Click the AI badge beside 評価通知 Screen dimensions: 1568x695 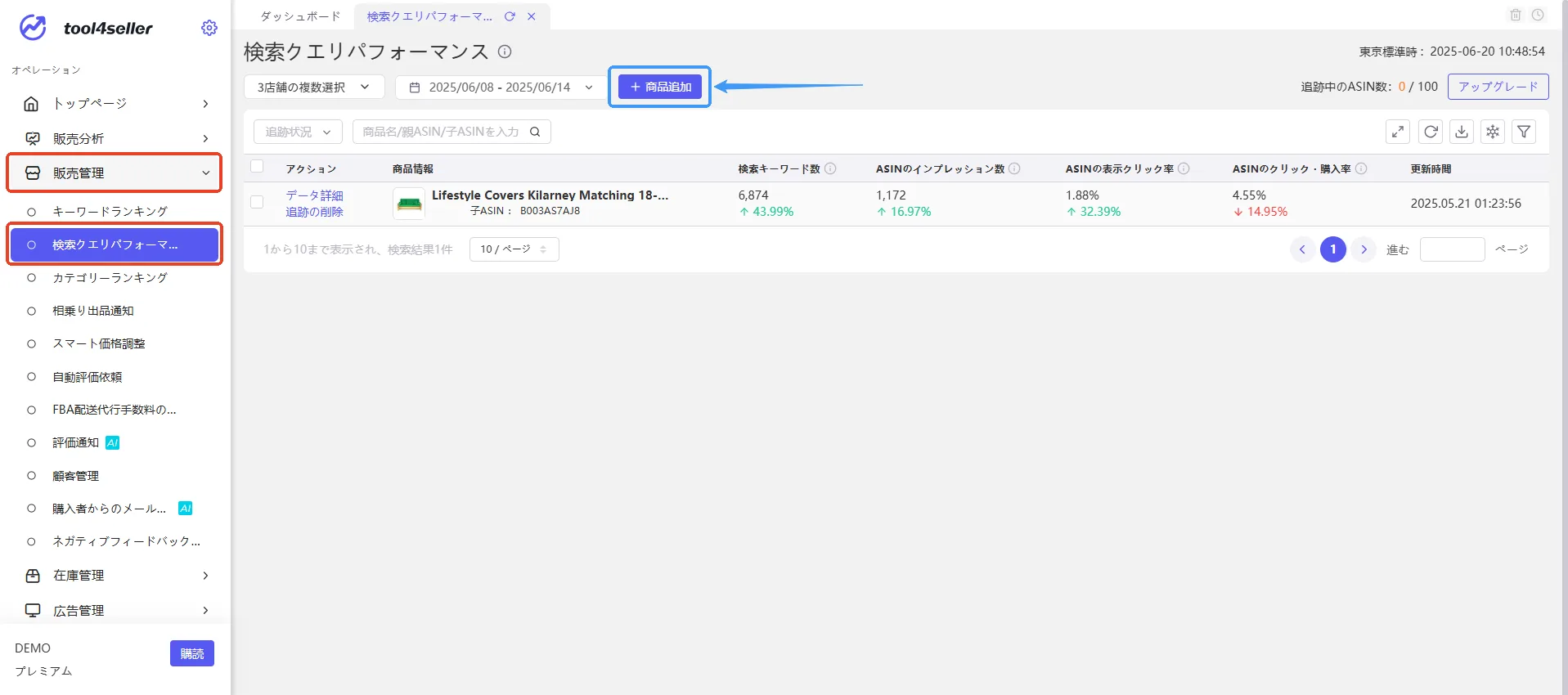pyautogui.click(x=113, y=442)
